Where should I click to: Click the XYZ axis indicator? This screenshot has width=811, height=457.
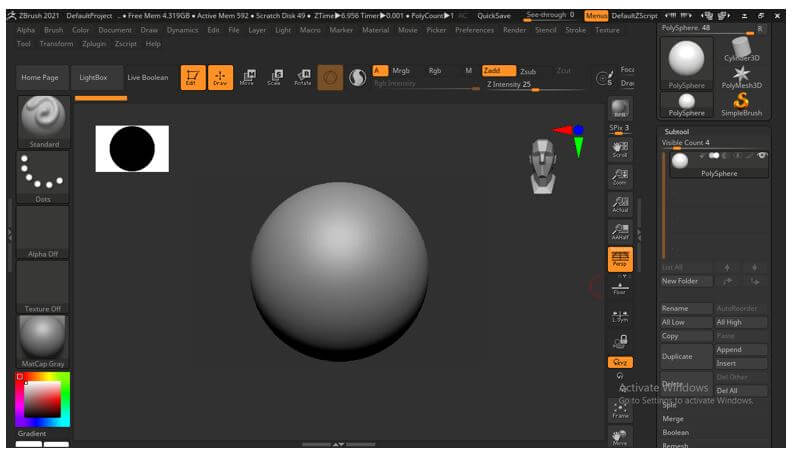coord(570,140)
